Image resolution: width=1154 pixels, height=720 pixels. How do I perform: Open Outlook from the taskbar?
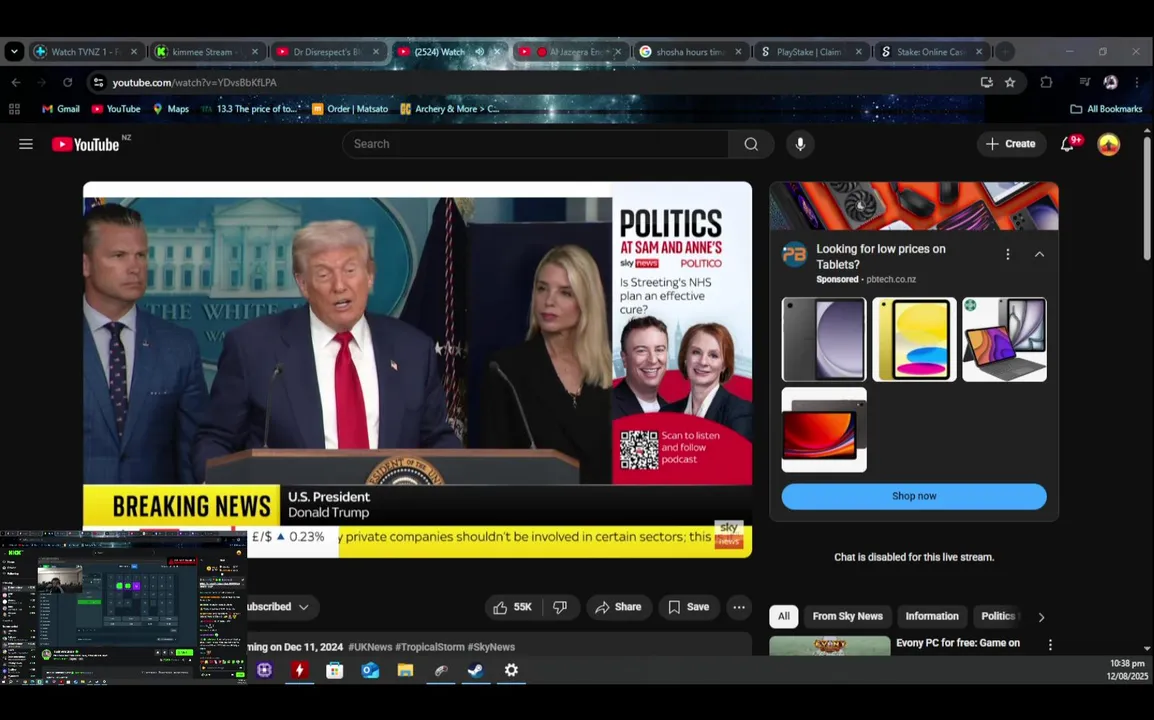[x=369, y=671]
